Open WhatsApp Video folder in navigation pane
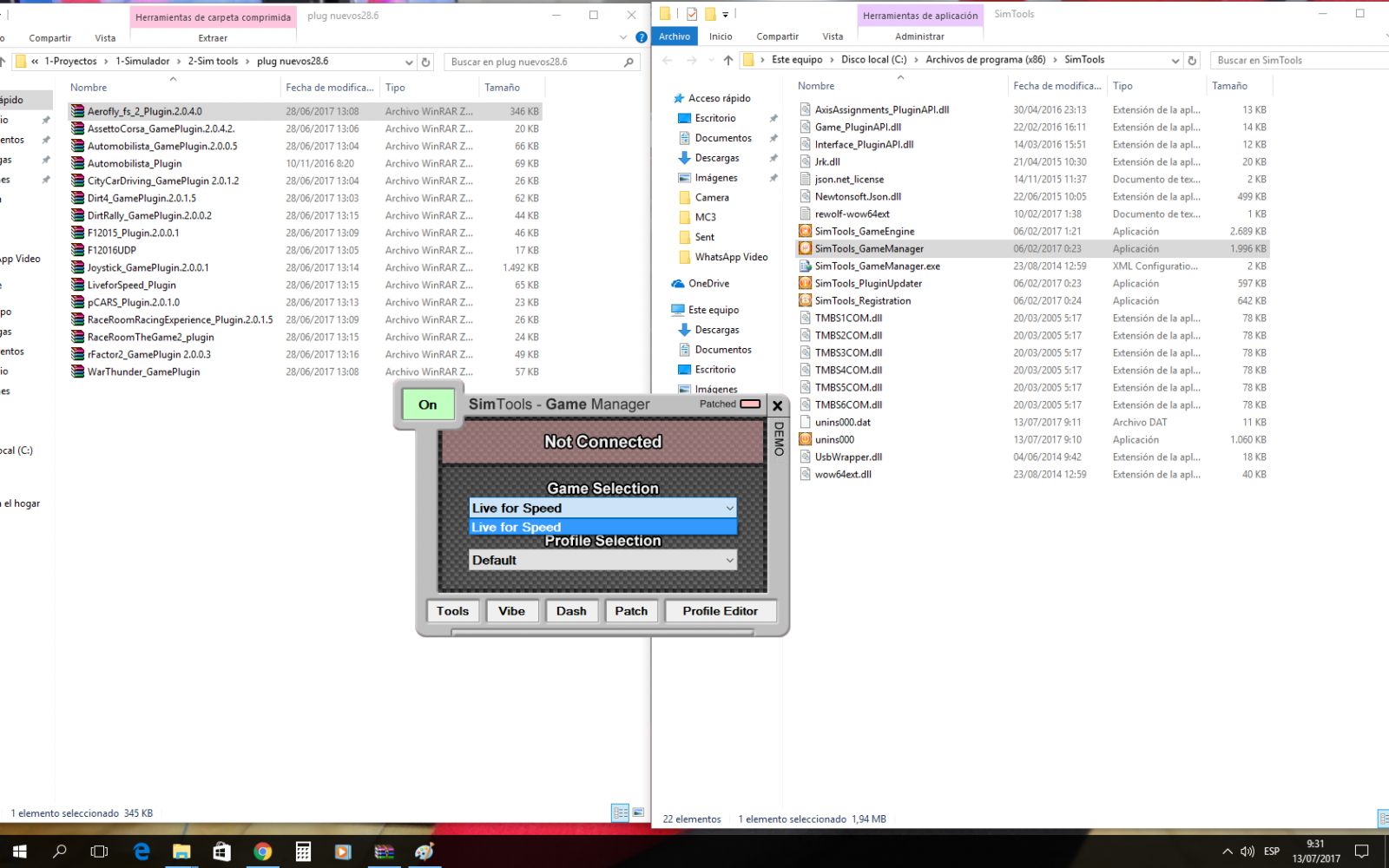The width and height of the screenshot is (1389, 868). pyautogui.click(x=731, y=257)
